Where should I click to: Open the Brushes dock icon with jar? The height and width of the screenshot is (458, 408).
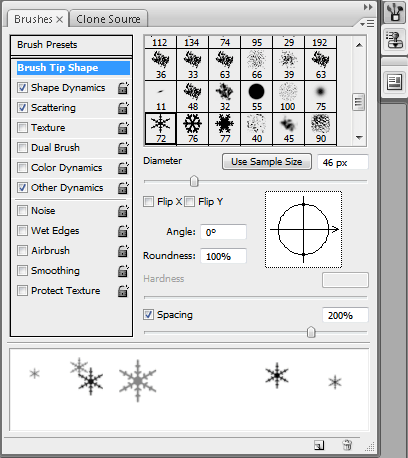394,13
